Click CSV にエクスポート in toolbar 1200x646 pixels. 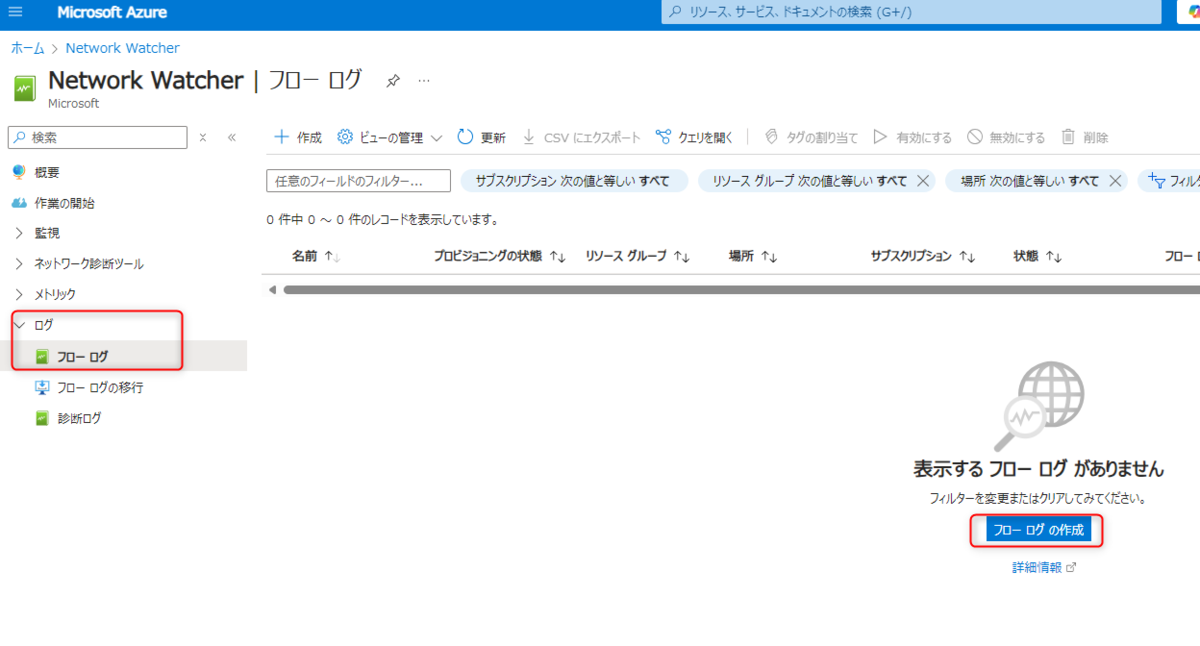coord(581,137)
